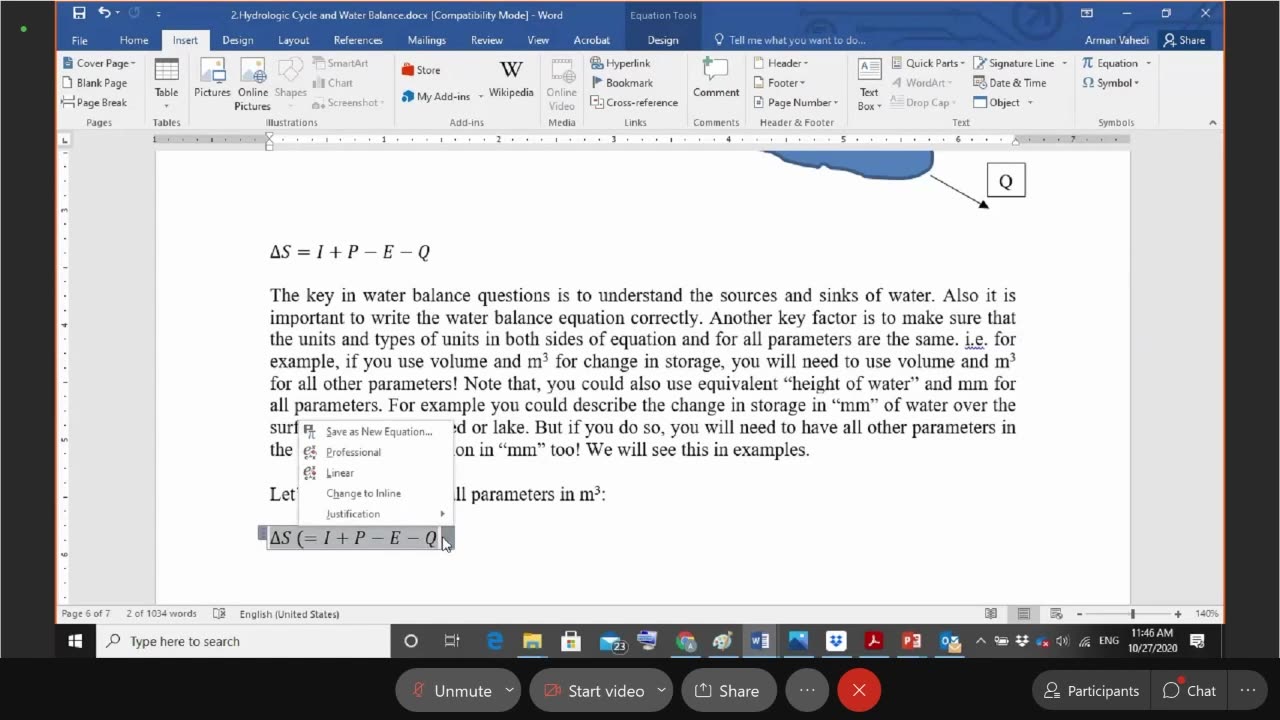The image size is (1280, 720).
Task: Open File Explorer from the taskbar
Action: 532,641
